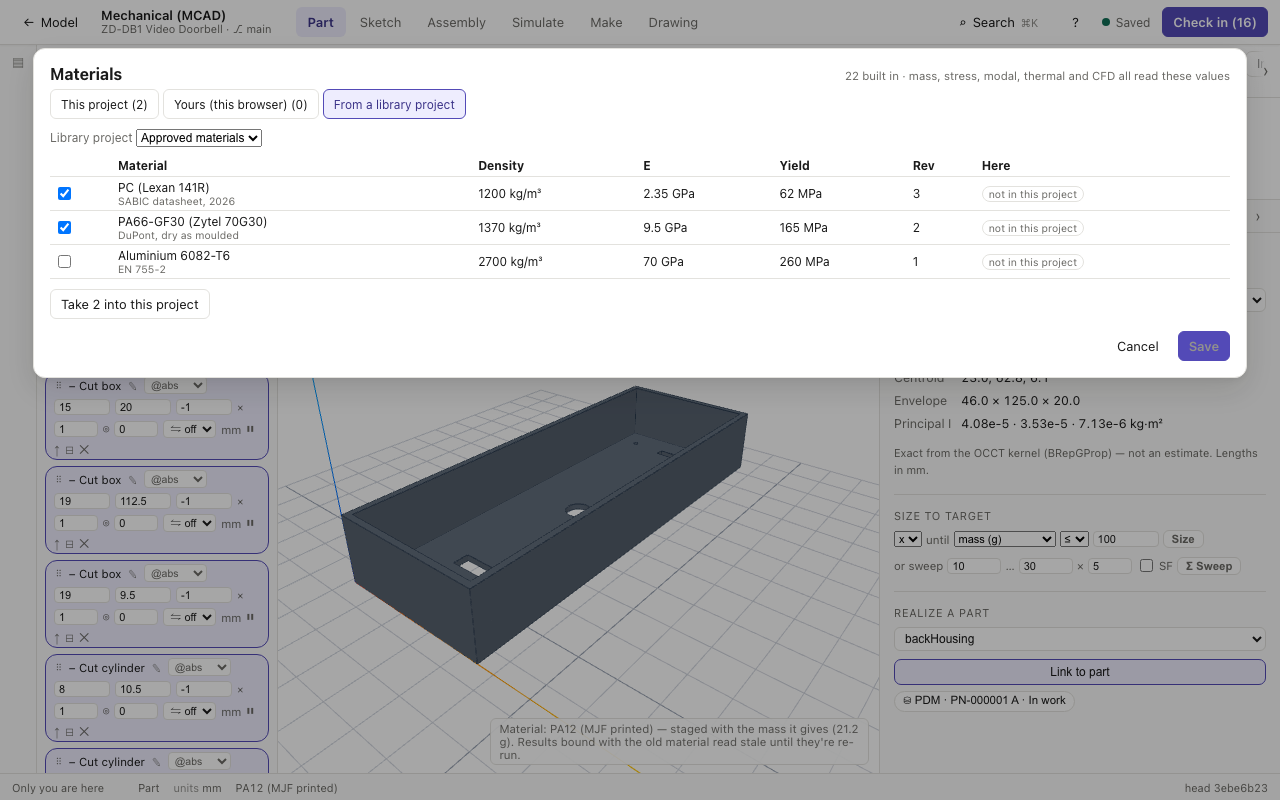Viewport: 1280px width, 800px height.
Task: Uncheck the PA66-GF30 (Zytel 70G30) checkbox
Action: coord(64,227)
